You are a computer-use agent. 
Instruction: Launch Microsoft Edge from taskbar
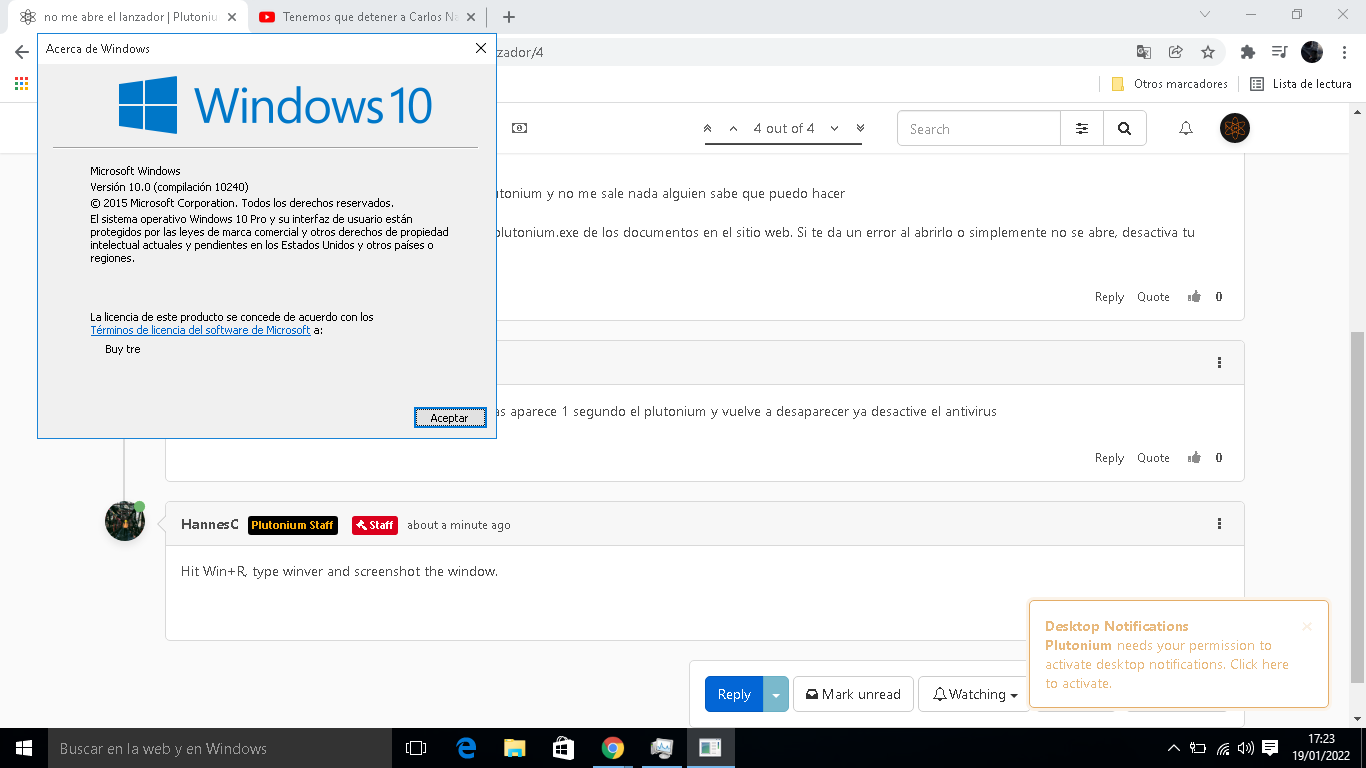coord(466,748)
